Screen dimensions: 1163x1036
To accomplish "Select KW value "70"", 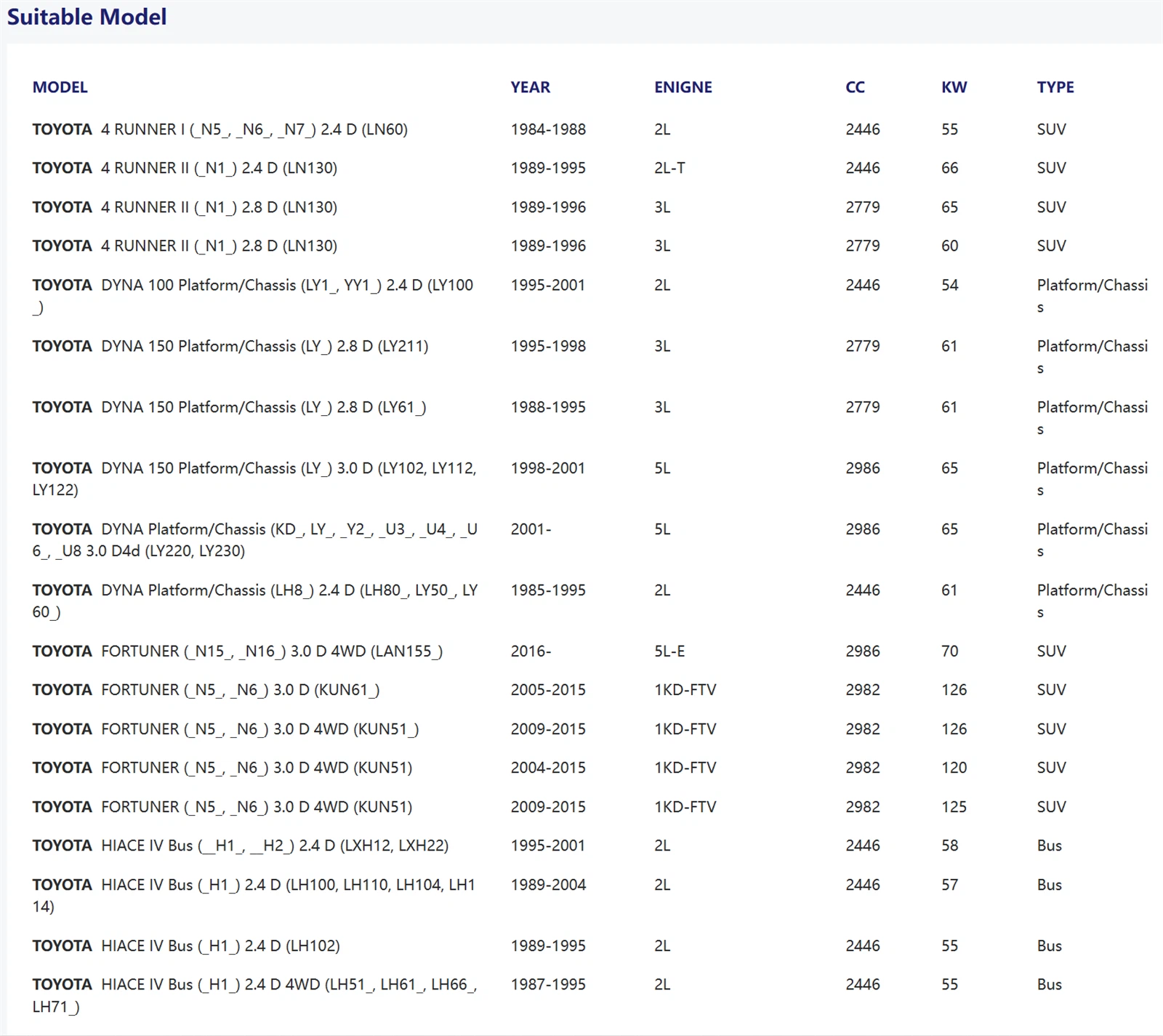I will point(949,651).
